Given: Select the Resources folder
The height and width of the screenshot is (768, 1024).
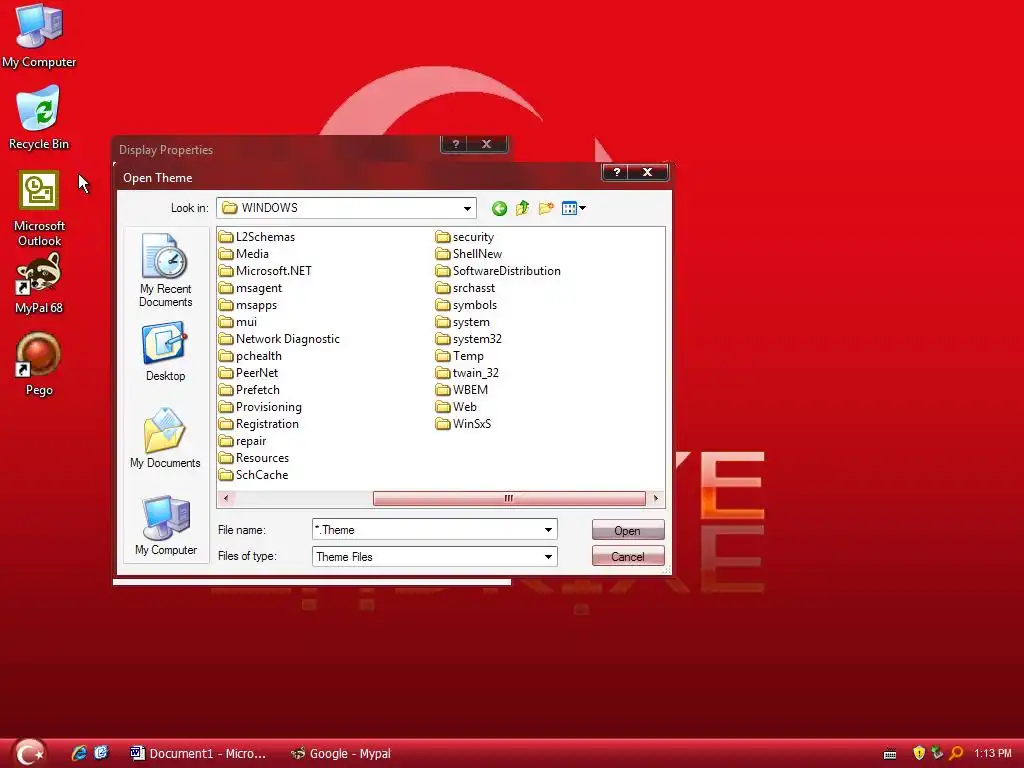Looking at the screenshot, I should pyautogui.click(x=253, y=457).
